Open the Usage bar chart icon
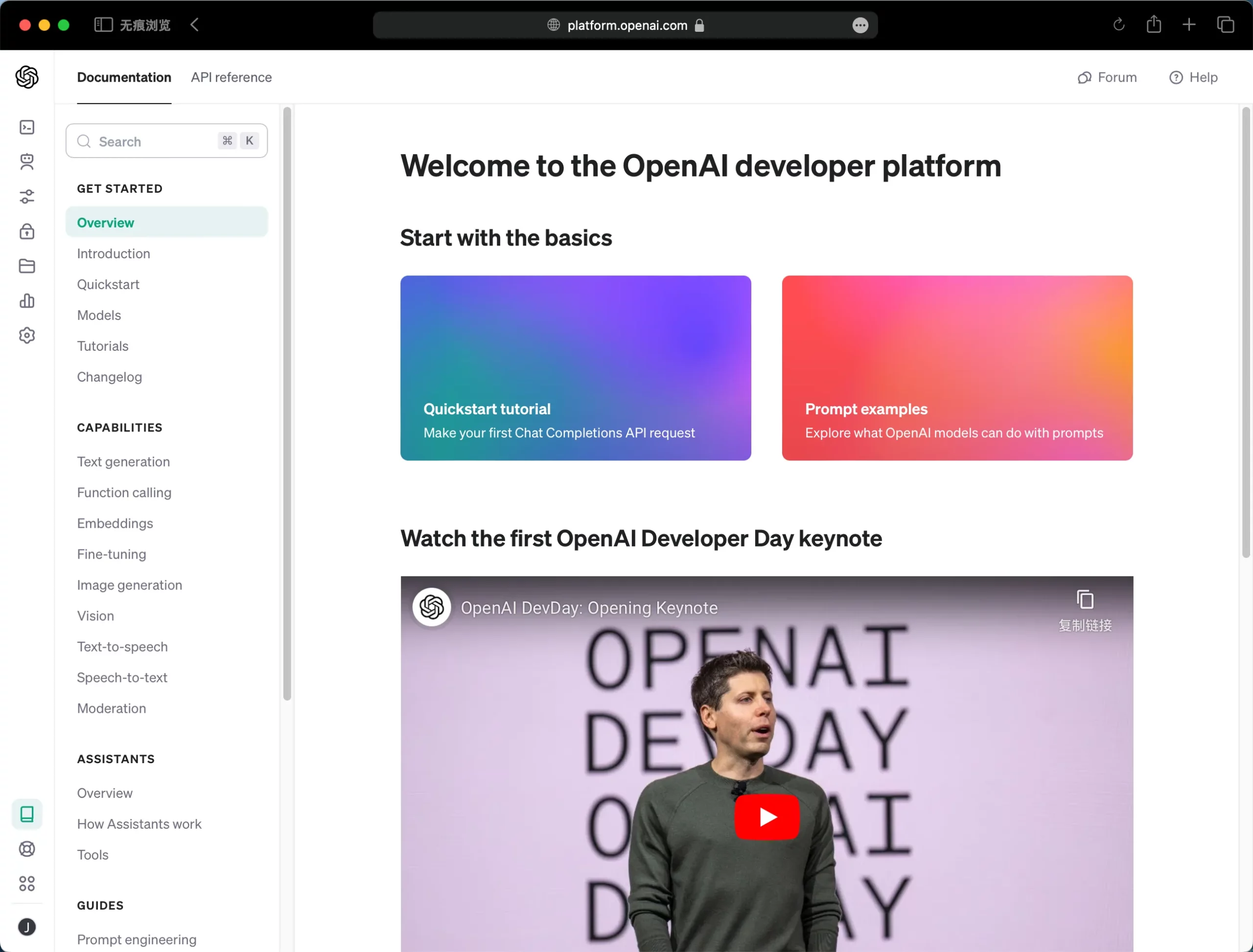Screen dimensions: 1253x952 (26, 301)
